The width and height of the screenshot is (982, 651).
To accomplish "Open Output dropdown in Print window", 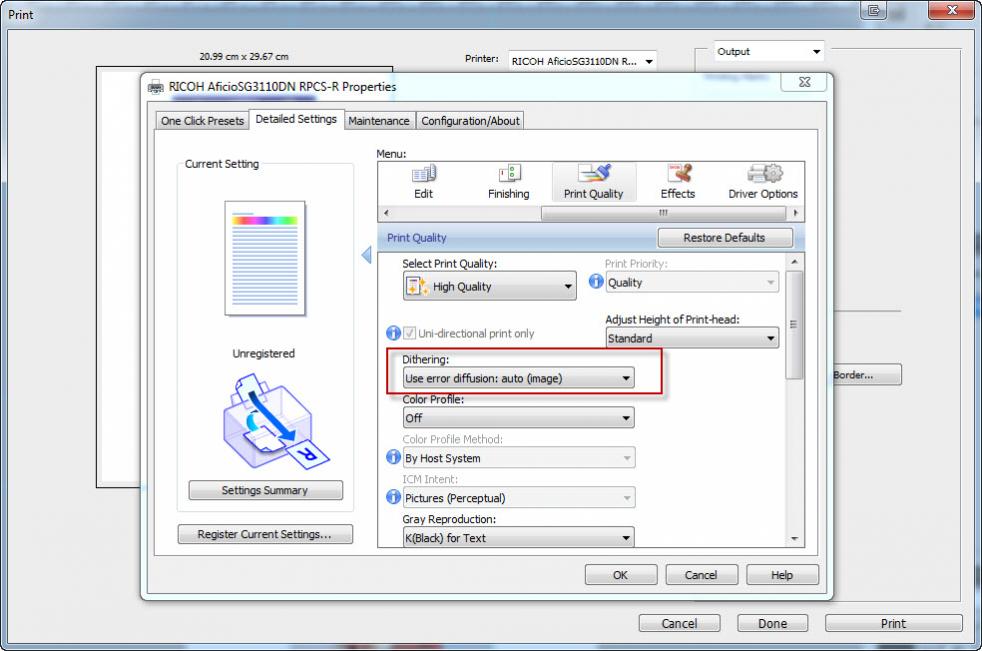I will (769, 51).
